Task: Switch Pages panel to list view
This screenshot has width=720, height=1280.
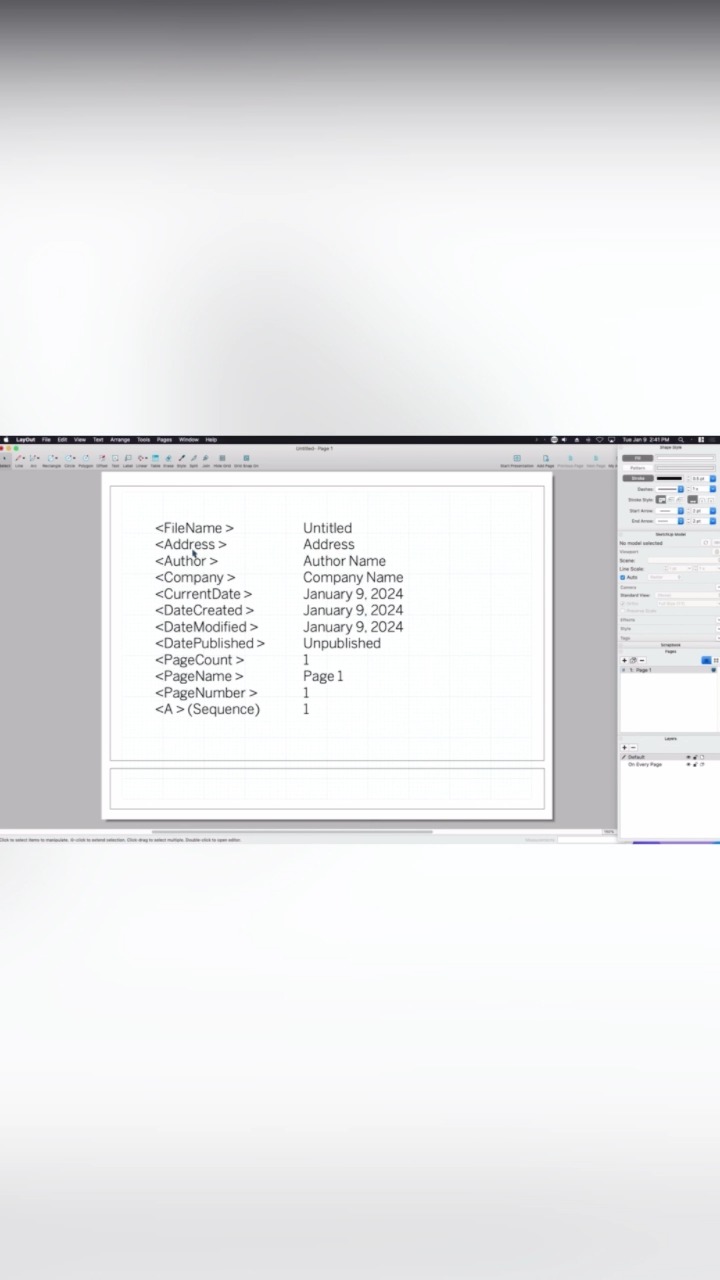Action: tap(706, 661)
